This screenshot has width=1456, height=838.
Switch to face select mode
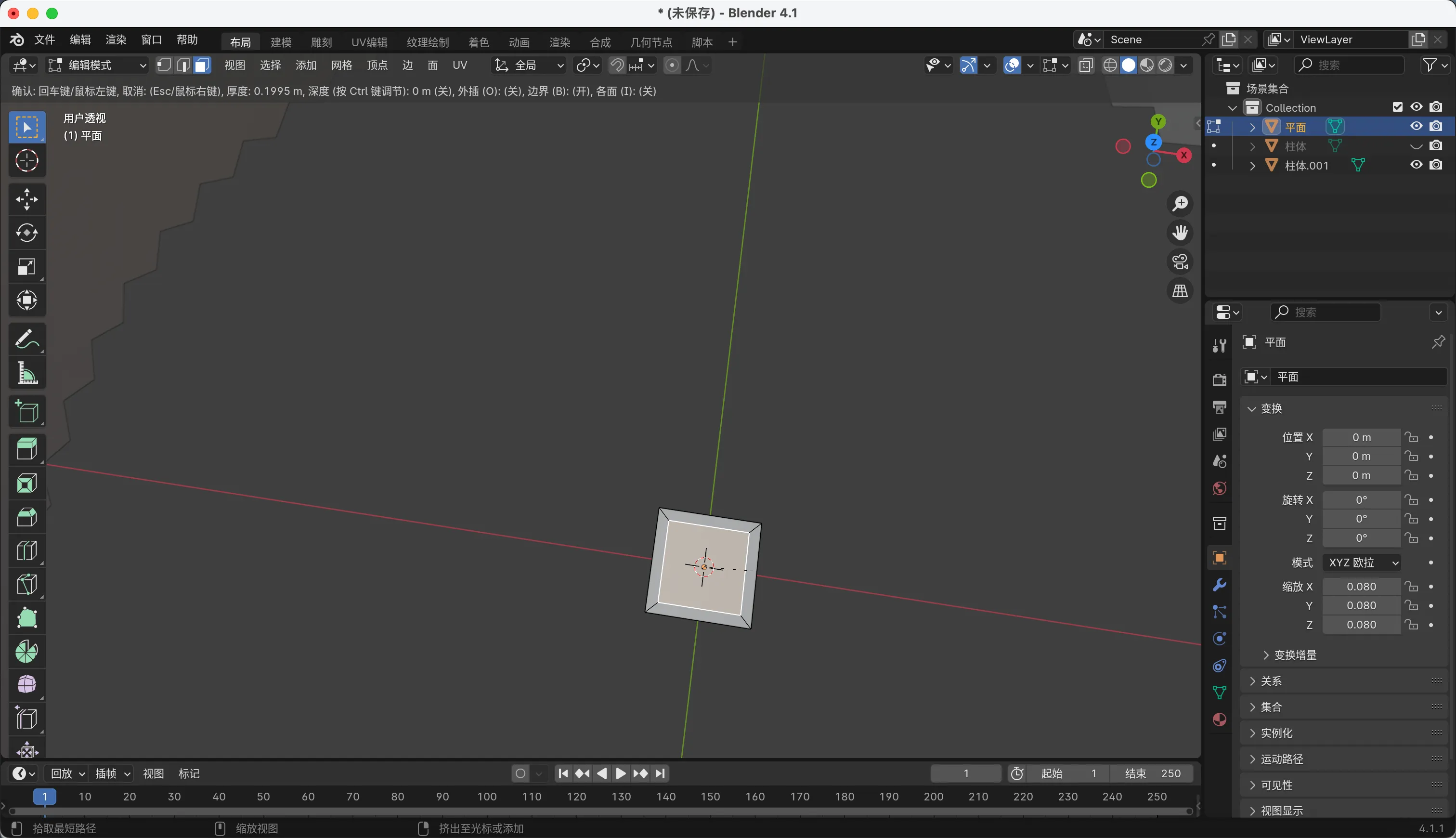point(202,65)
